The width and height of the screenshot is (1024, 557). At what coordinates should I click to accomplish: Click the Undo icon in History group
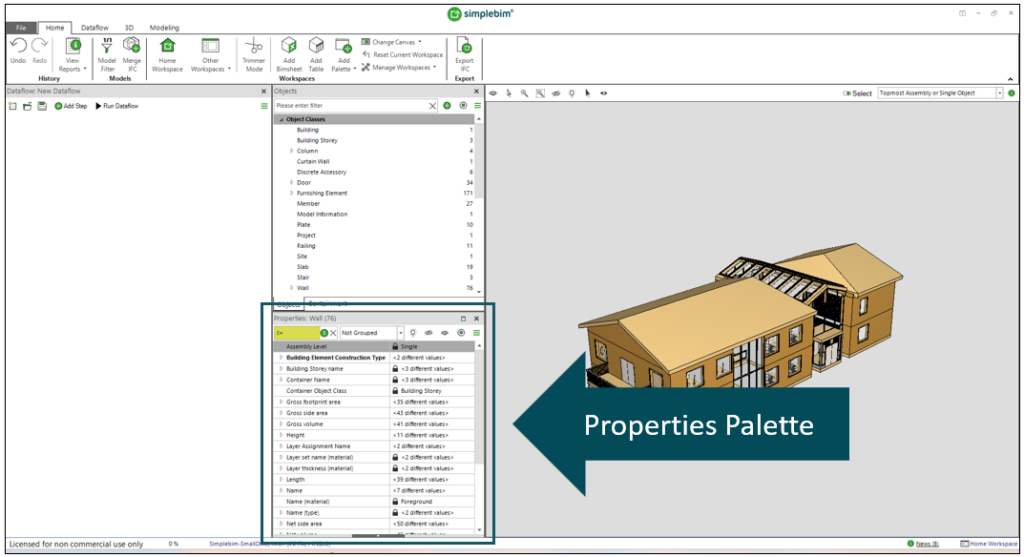18,46
